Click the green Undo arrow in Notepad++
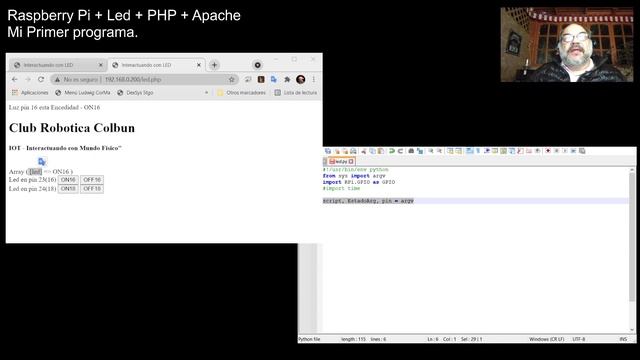Viewport: 640px width, 360px height. pyautogui.click(x=391, y=151)
